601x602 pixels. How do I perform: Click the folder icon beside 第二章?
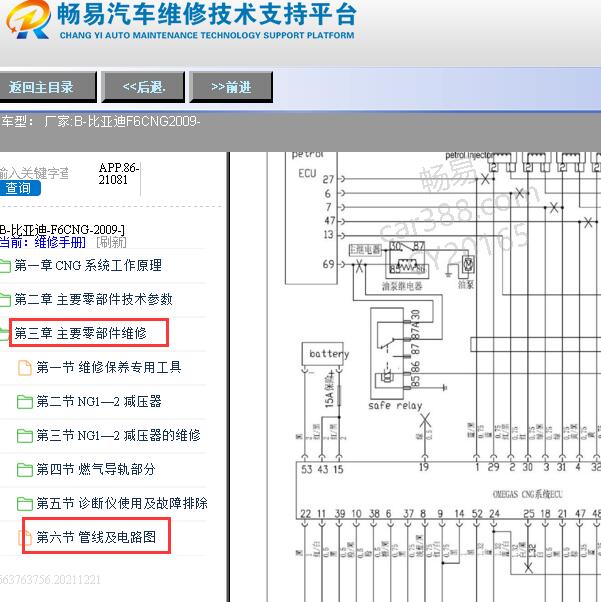click(x=5, y=299)
